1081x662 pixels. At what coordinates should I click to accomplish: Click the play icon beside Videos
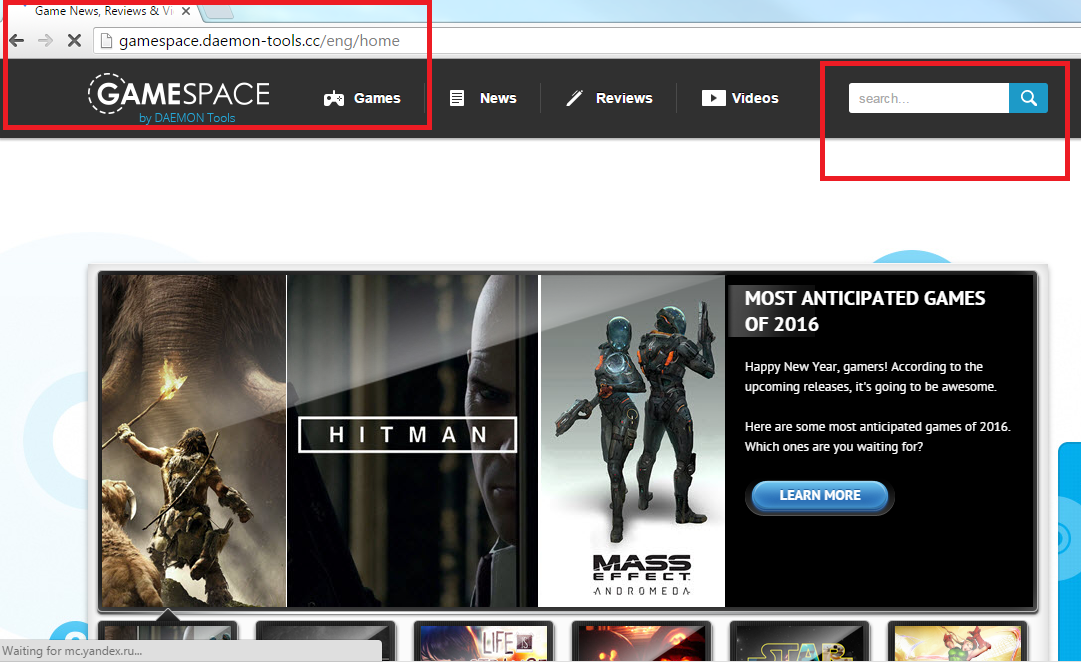point(713,98)
